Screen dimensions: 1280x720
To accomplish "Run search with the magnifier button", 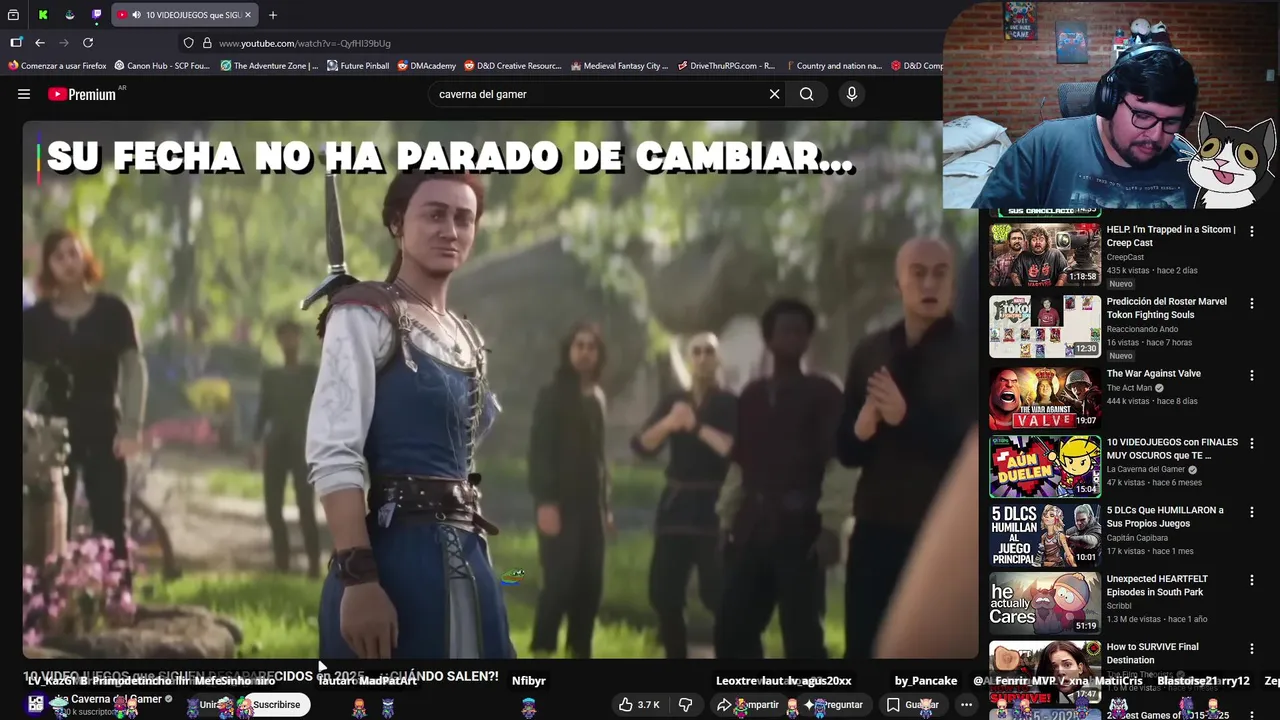I will pyautogui.click(x=806, y=94).
